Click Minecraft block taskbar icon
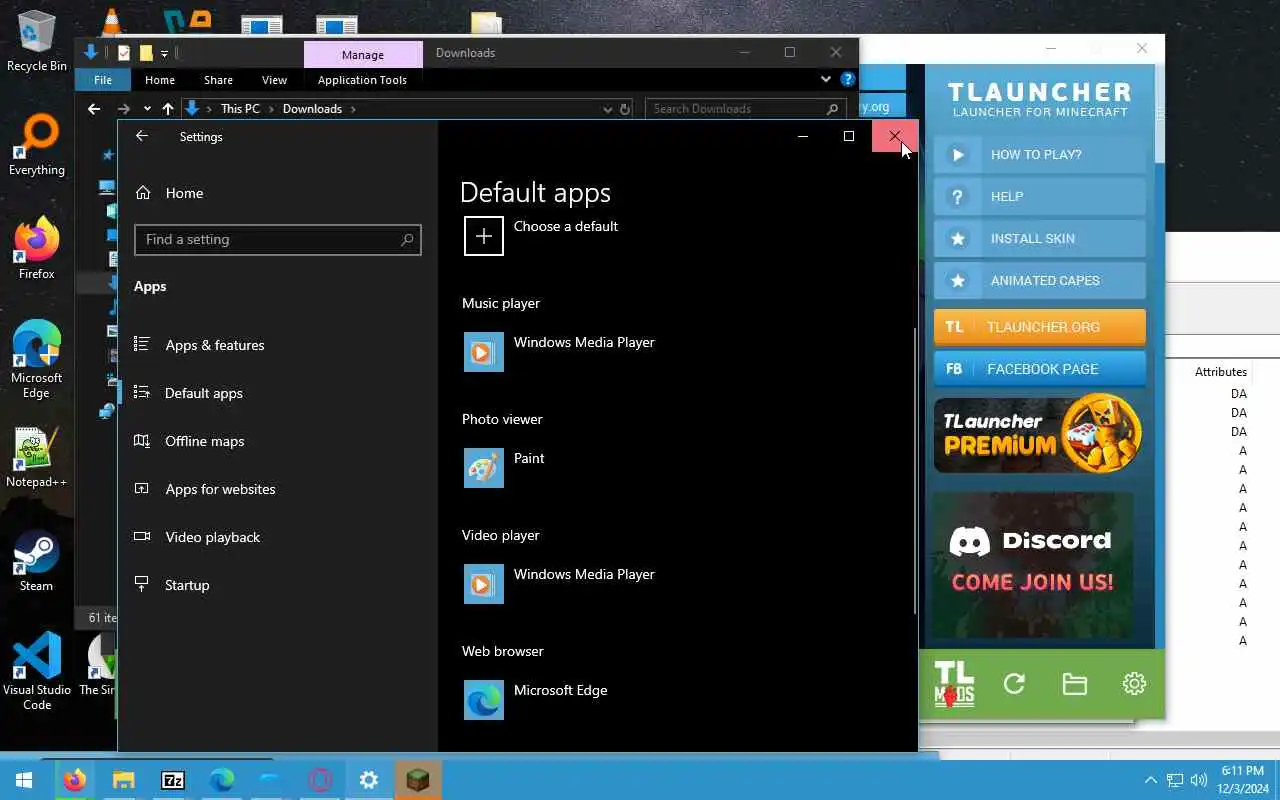This screenshot has width=1280, height=800. 418,780
